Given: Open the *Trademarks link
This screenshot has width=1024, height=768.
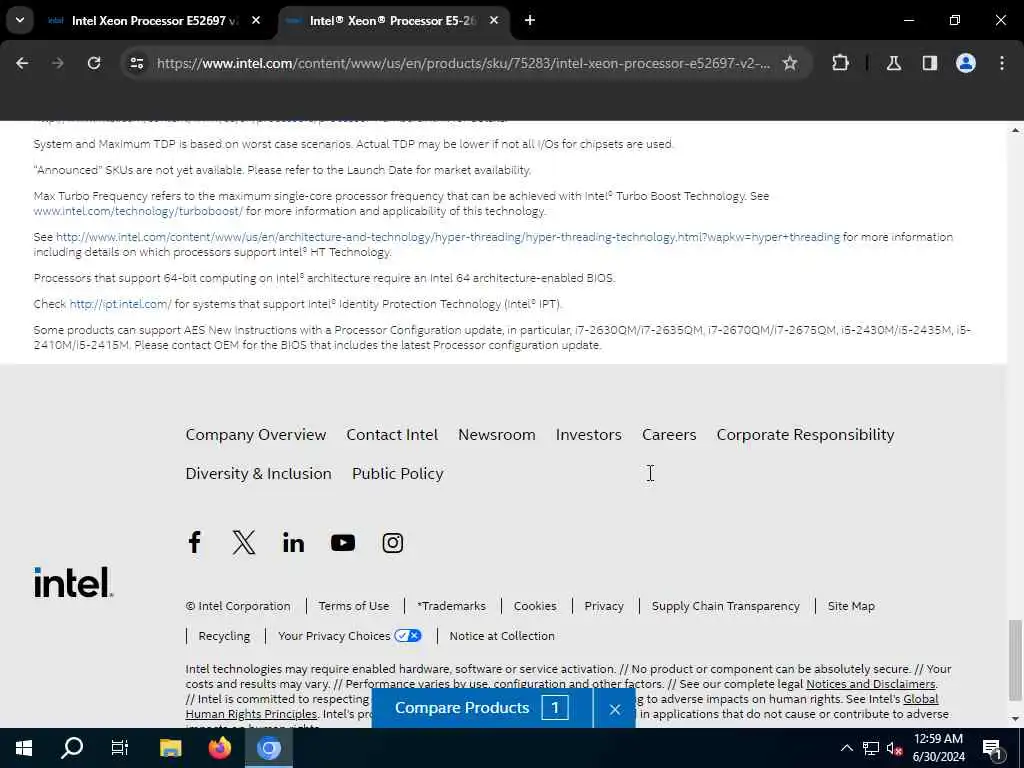Looking at the screenshot, I should [451, 606].
